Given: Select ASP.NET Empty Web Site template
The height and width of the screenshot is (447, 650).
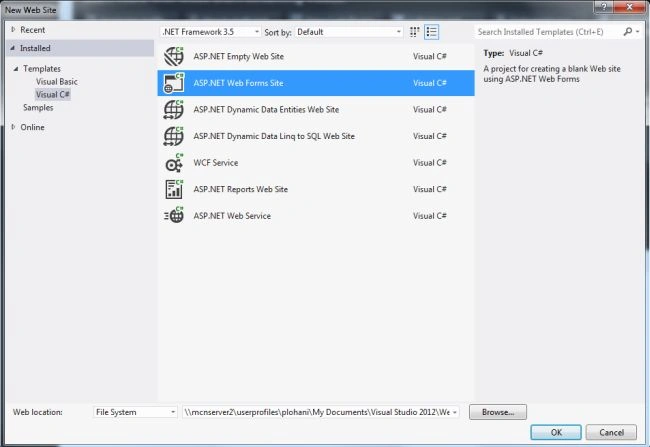Looking at the screenshot, I should tap(316, 56).
